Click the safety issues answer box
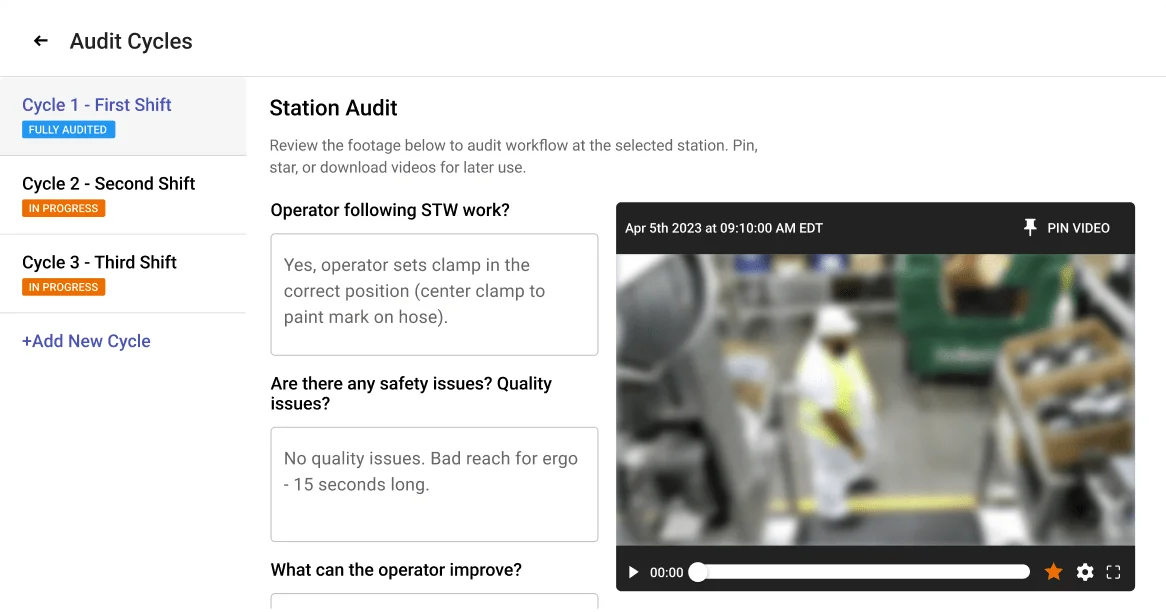Image resolution: width=1166 pixels, height=612 pixels. (434, 484)
